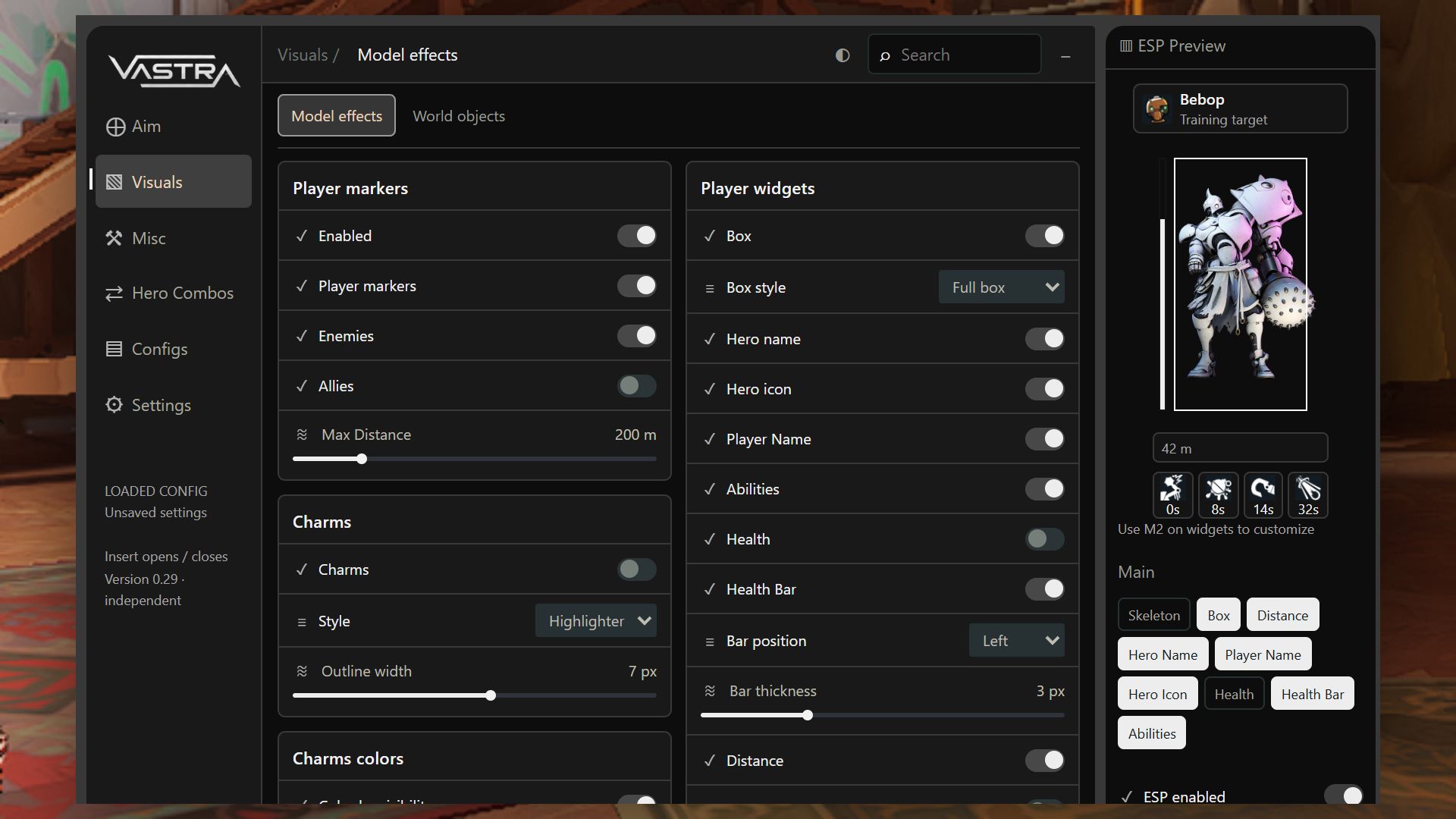Click the Visuals sidebar icon
Image resolution: width=1456 pixels, height=819 pixels.
point(114,182)
